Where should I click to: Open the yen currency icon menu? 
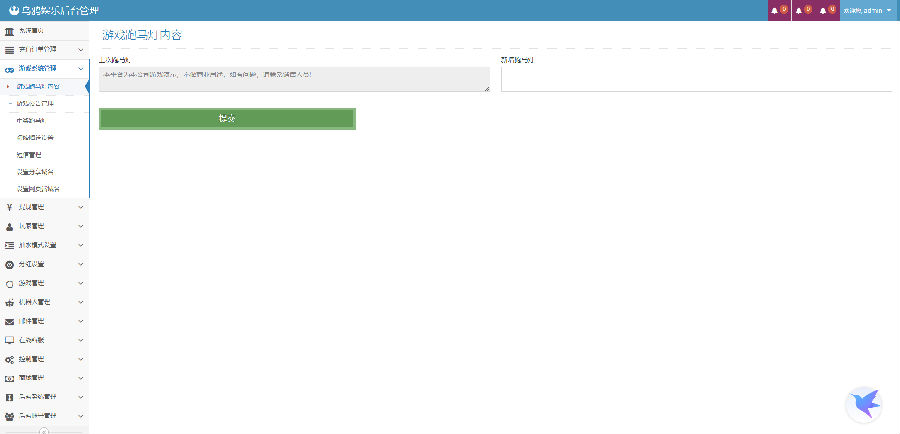(9, 207)
